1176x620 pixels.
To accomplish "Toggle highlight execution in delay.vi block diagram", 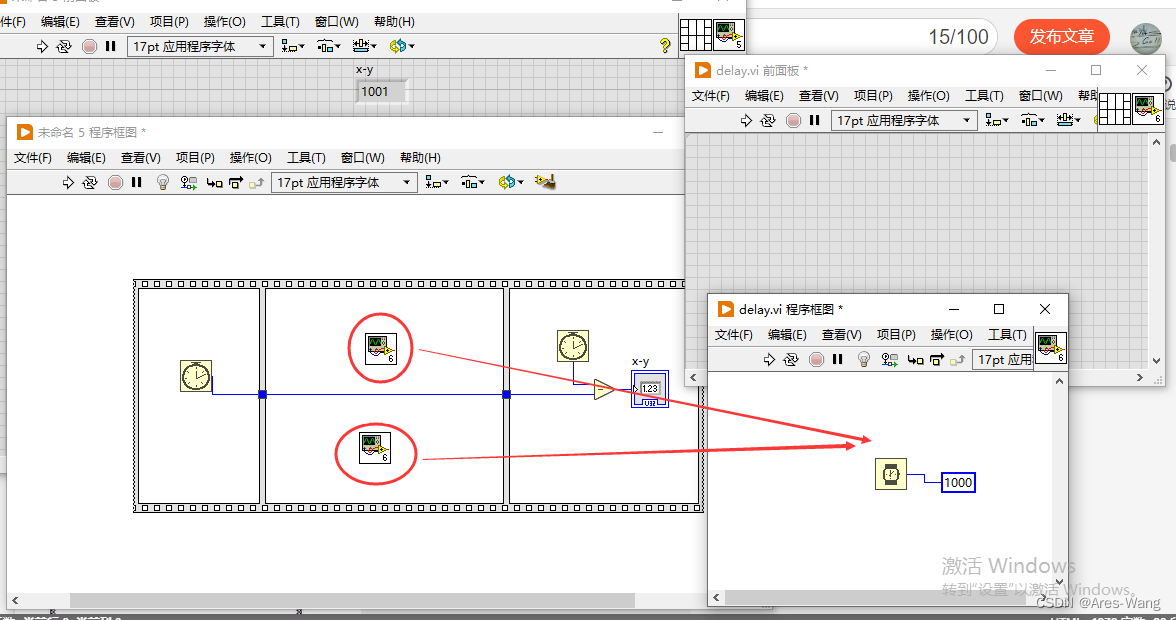I will (864, 360).
